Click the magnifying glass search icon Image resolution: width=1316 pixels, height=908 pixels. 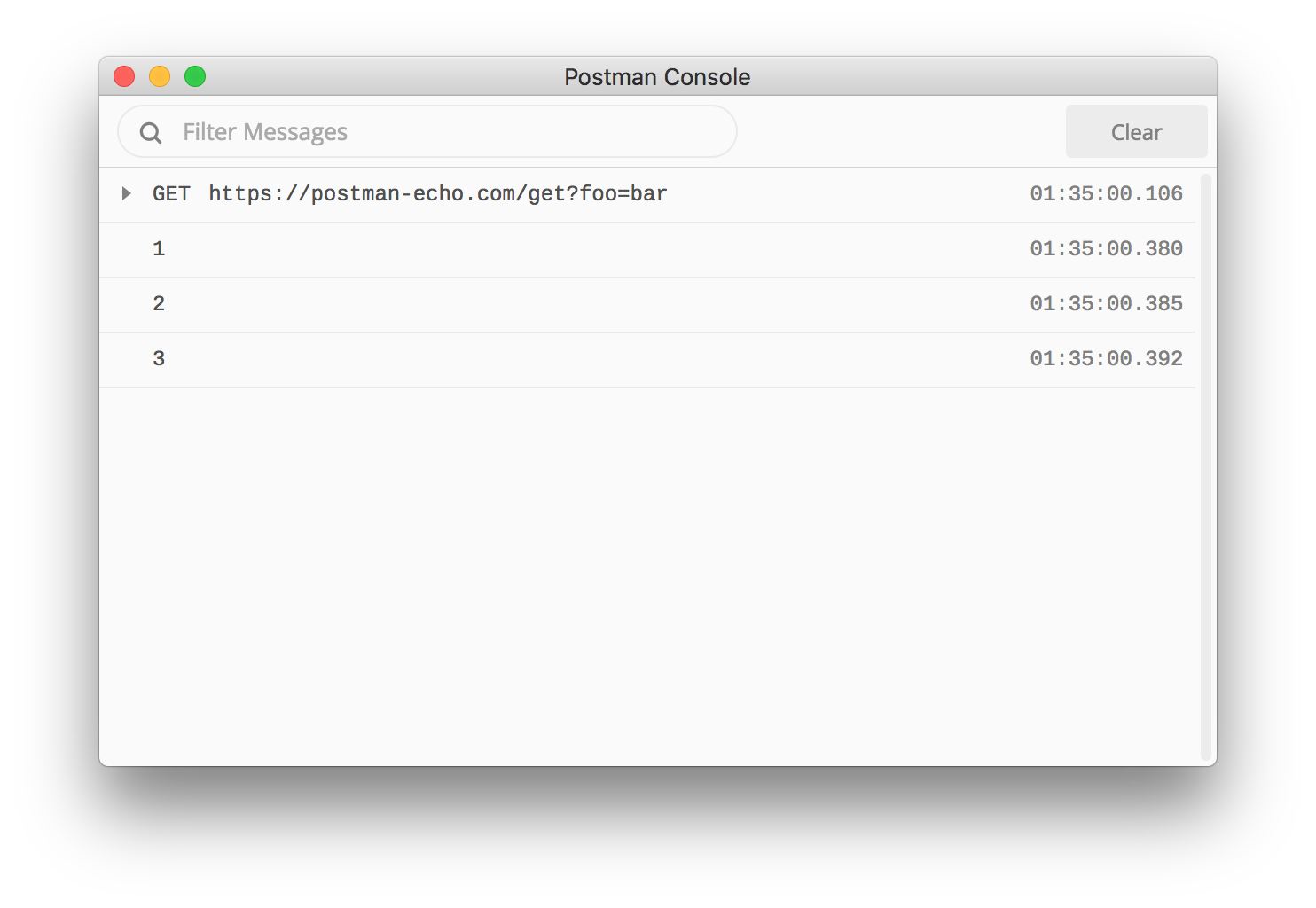[x=150, y=131]
